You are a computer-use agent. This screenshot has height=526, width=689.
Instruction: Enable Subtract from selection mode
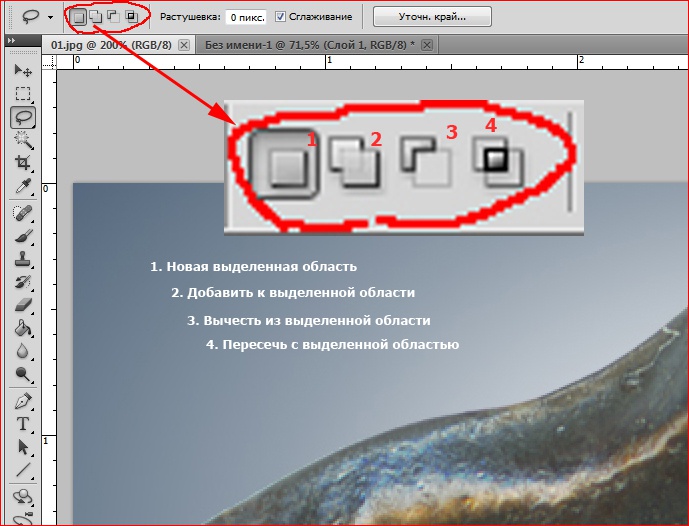pyautogui.click(x=113, y=17)
